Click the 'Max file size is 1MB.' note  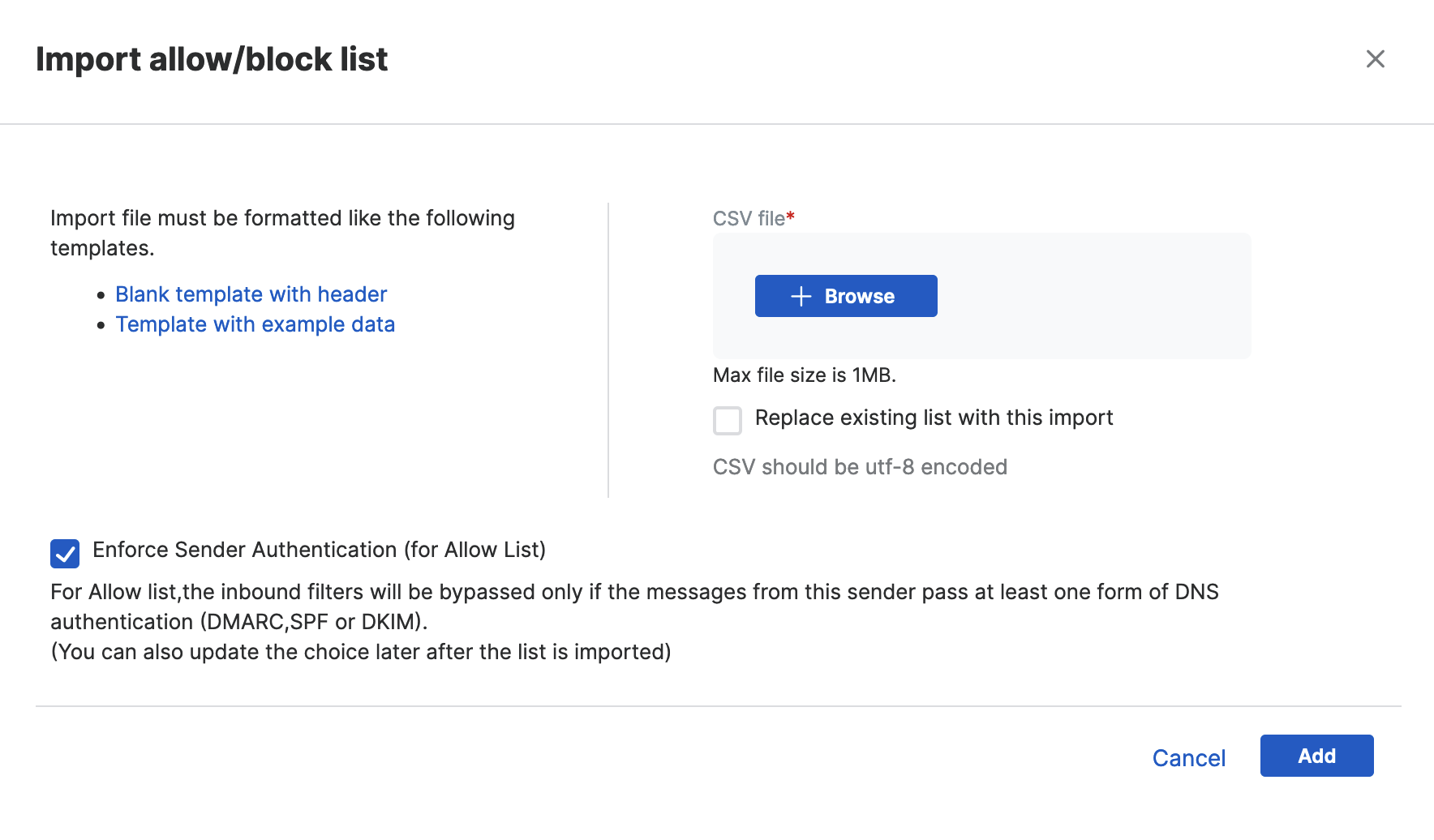[x=804, y=375]
